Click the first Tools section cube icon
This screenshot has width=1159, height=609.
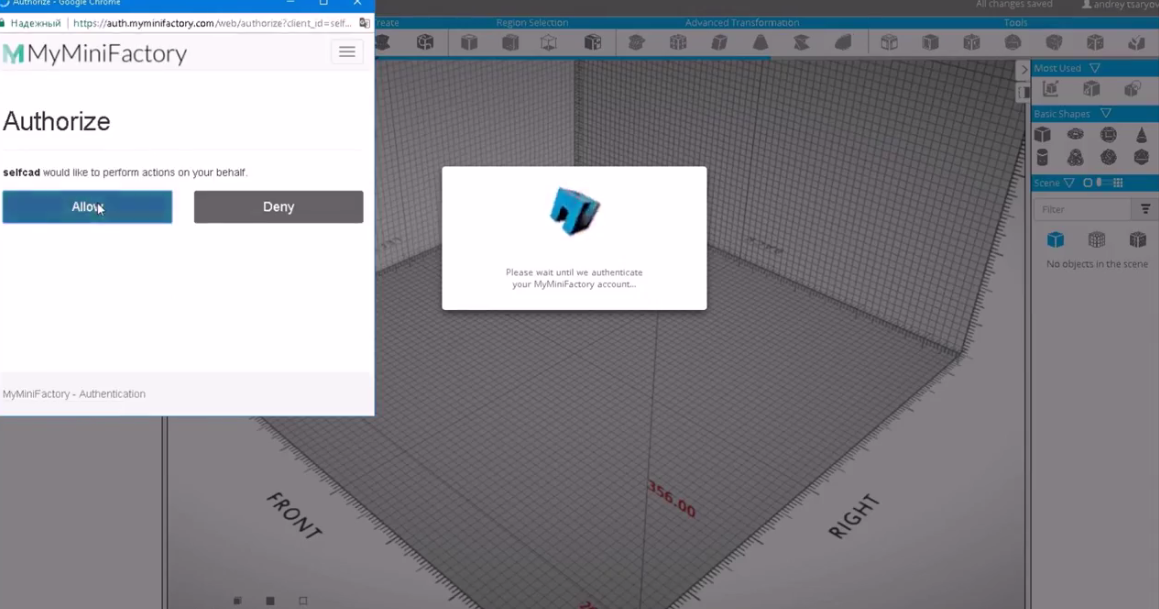(889, 42)
